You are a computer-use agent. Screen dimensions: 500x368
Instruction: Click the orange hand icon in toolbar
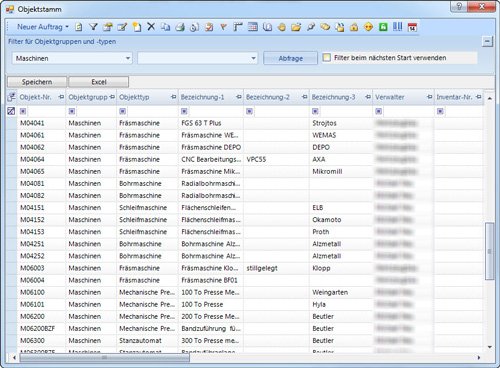282,27
